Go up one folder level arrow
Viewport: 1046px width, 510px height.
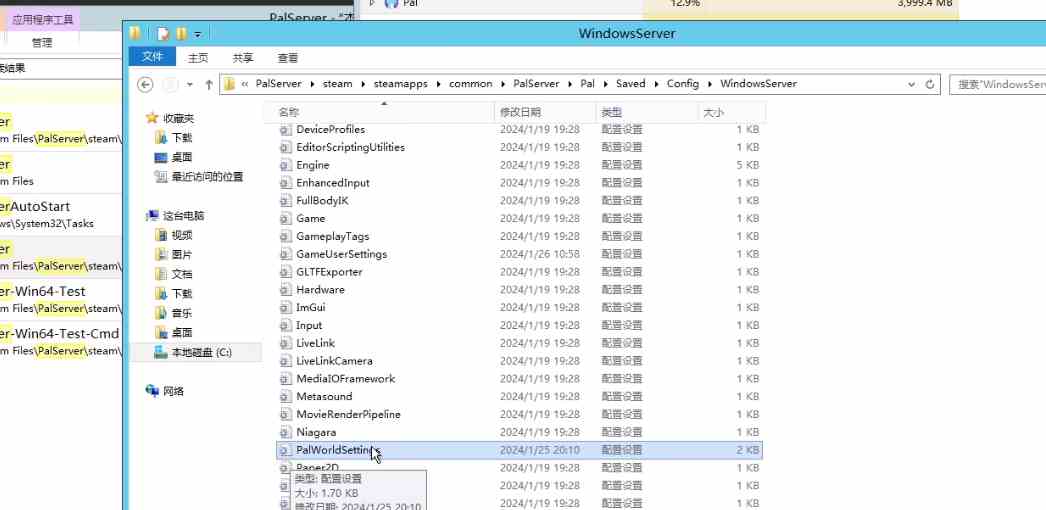(x=209, y=85)
